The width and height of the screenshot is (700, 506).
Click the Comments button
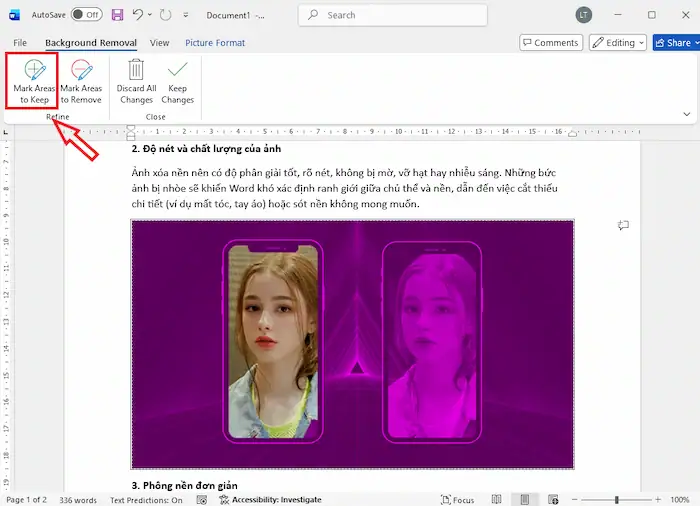(x=551, y=42)
